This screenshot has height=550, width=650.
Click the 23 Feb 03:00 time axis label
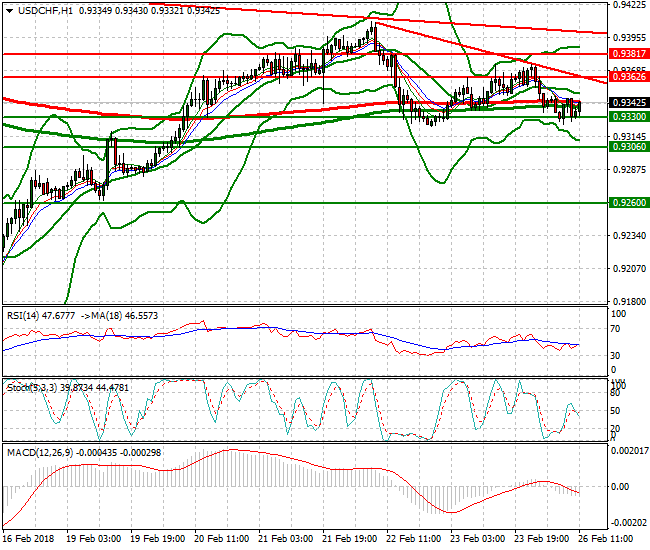click(478, 539)
